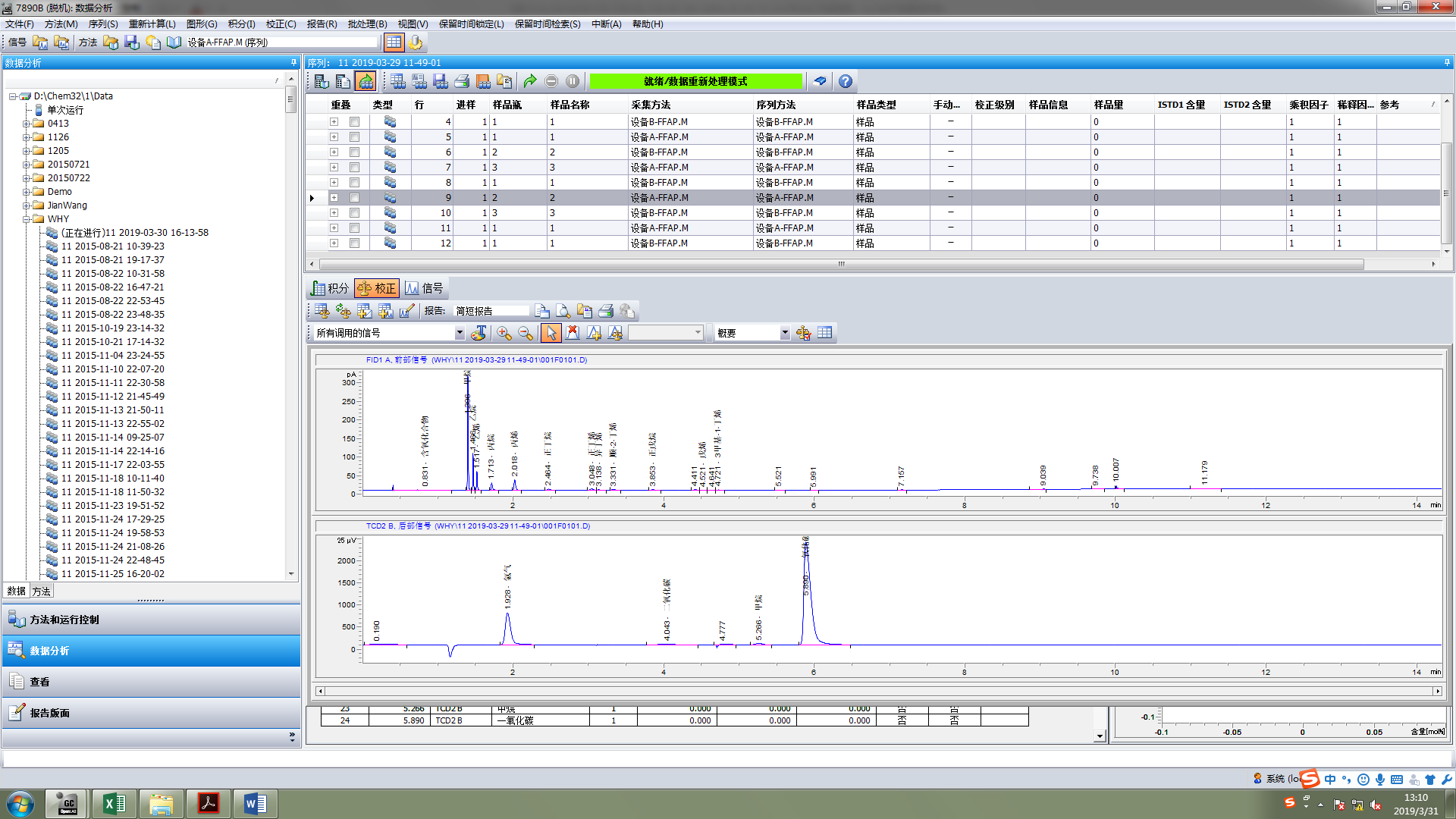This screenshot has height=819, width=1456.
Task: Tick the checkbox in sequence row 12
Action: 354,243
